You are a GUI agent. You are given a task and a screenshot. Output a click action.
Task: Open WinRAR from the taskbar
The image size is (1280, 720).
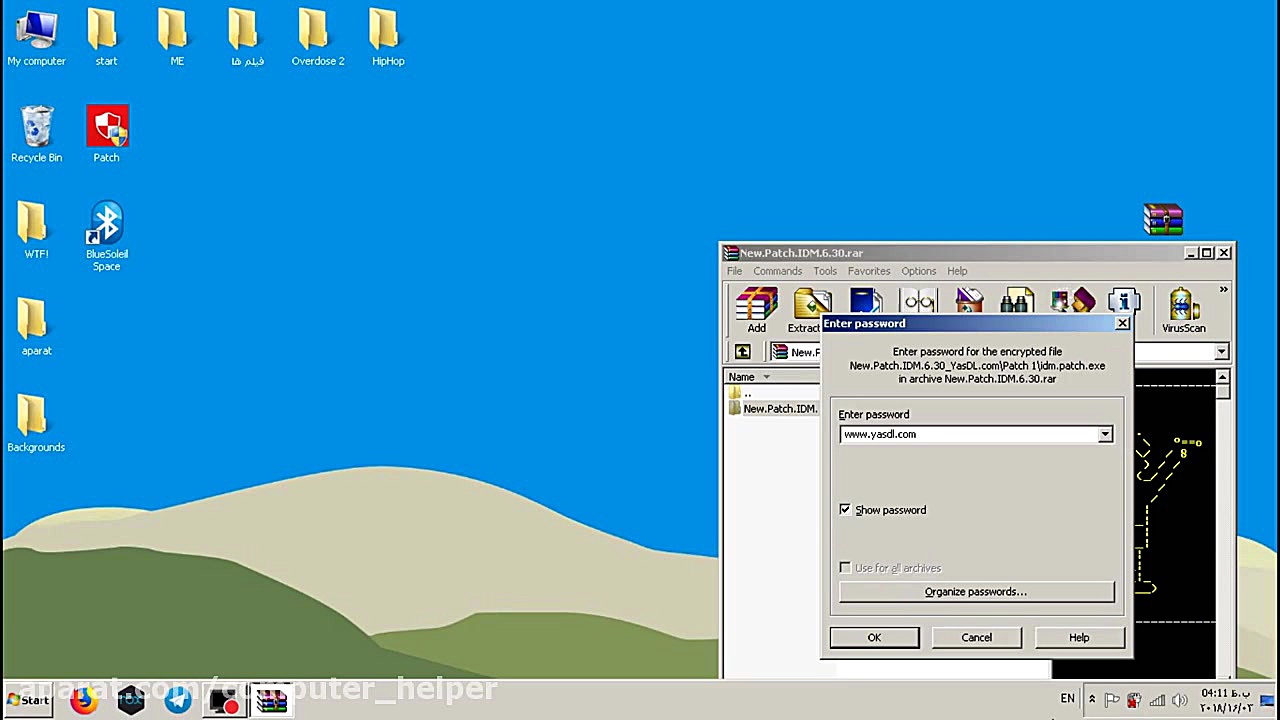click(272, 700)
